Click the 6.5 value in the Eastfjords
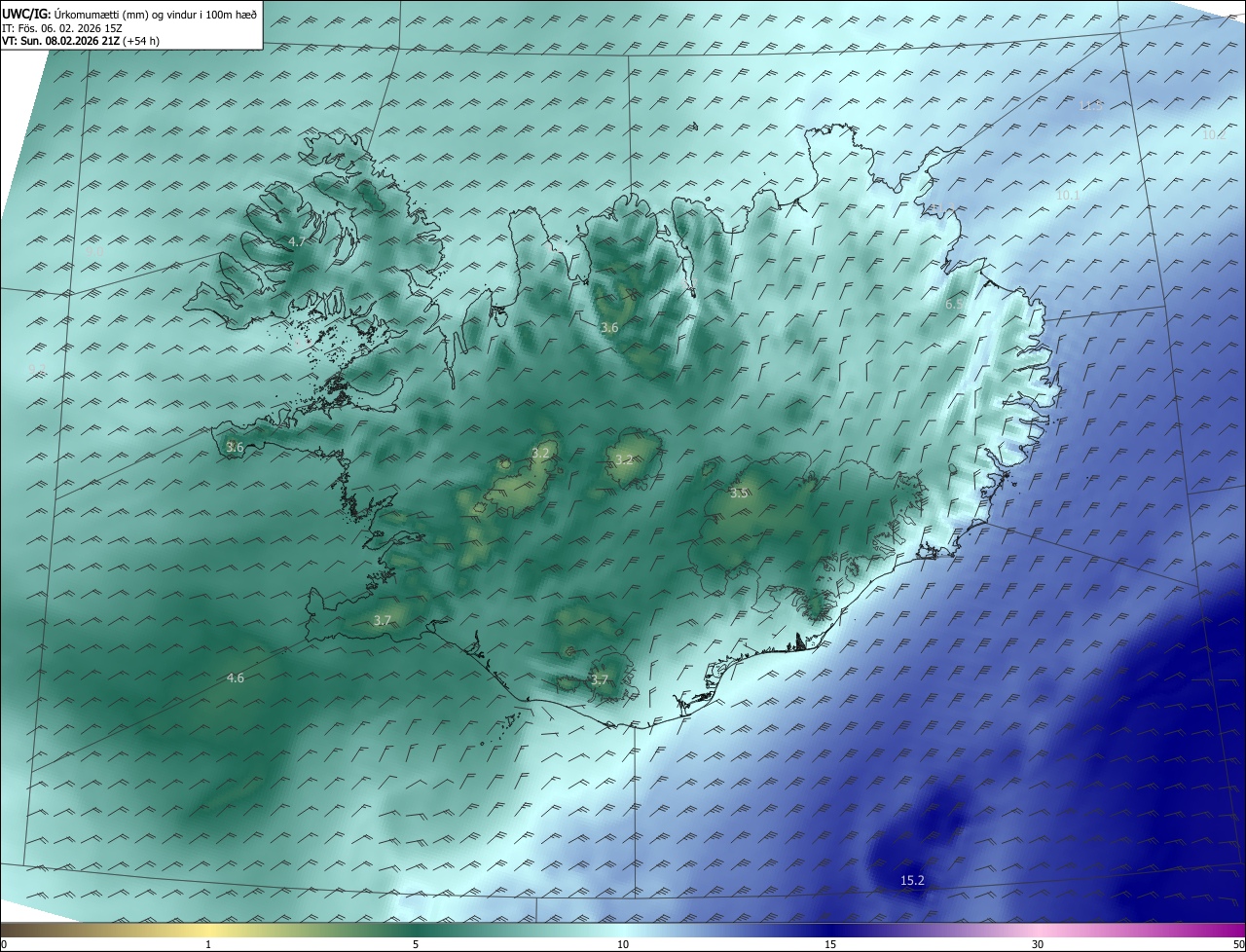 click(x=955, y=305)
